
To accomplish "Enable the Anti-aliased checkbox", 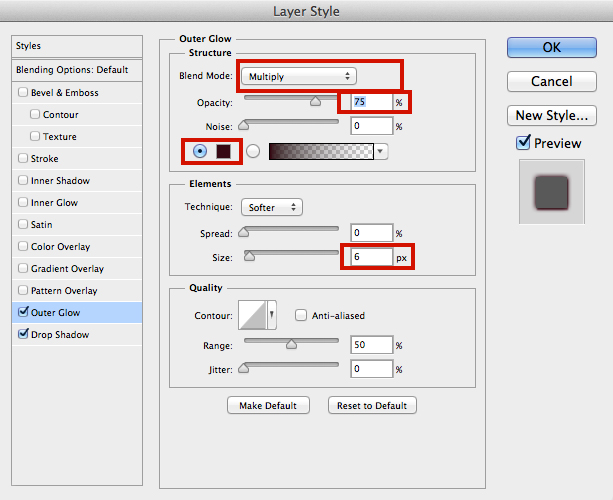I will (x=301, y=316).
